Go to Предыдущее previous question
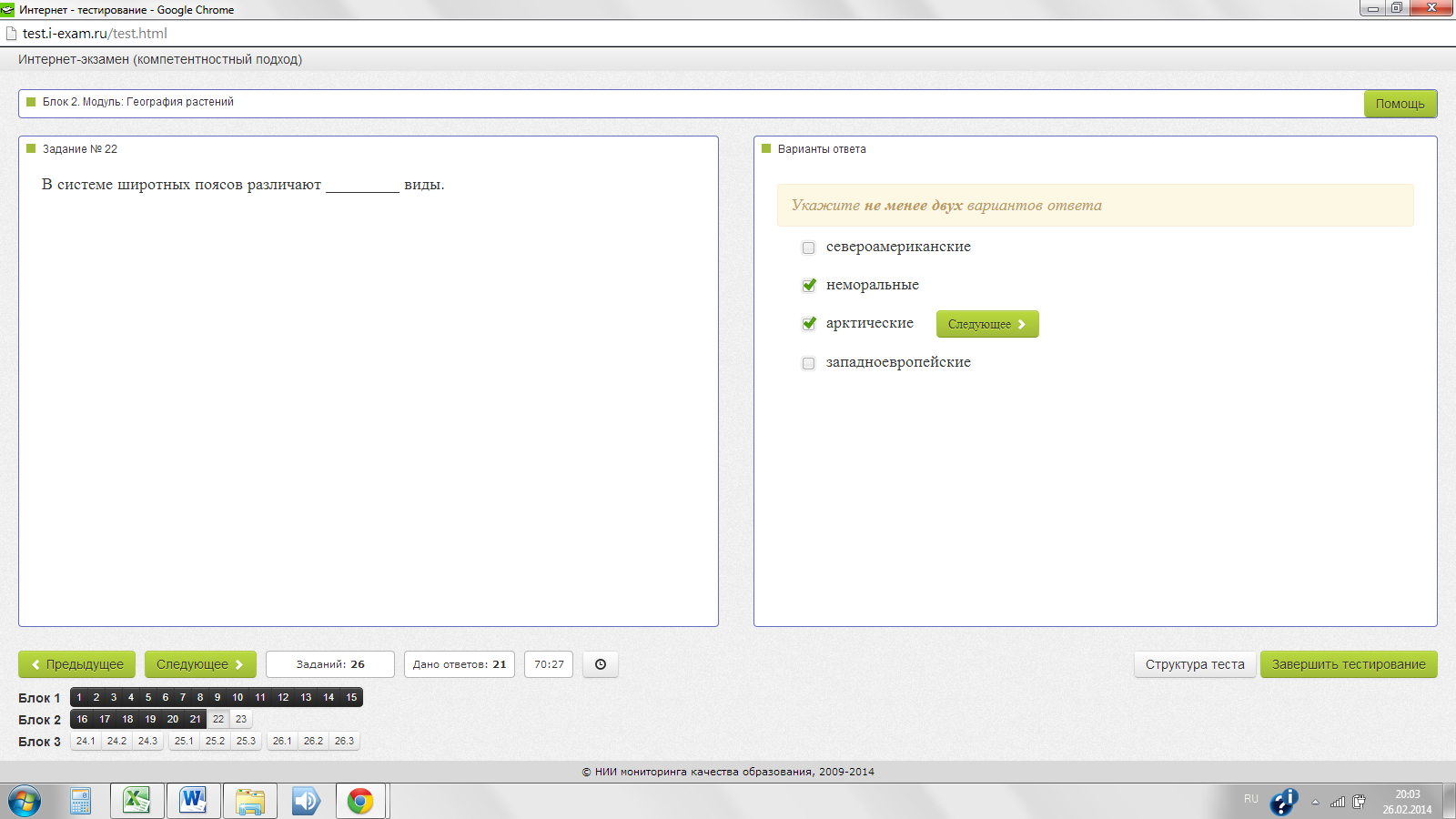 click(x=77, y=664)
